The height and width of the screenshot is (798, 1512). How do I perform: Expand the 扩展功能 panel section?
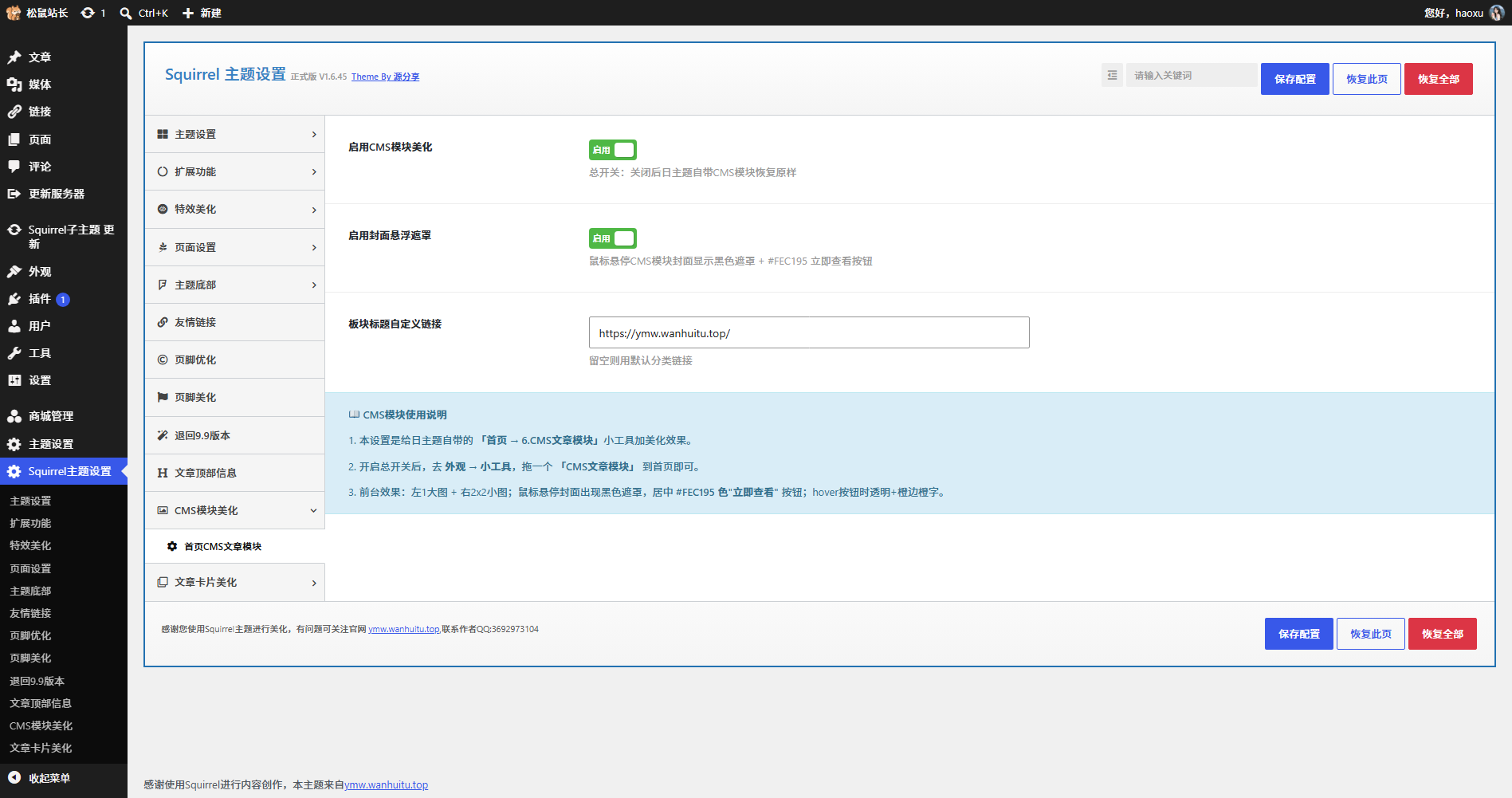235,171
